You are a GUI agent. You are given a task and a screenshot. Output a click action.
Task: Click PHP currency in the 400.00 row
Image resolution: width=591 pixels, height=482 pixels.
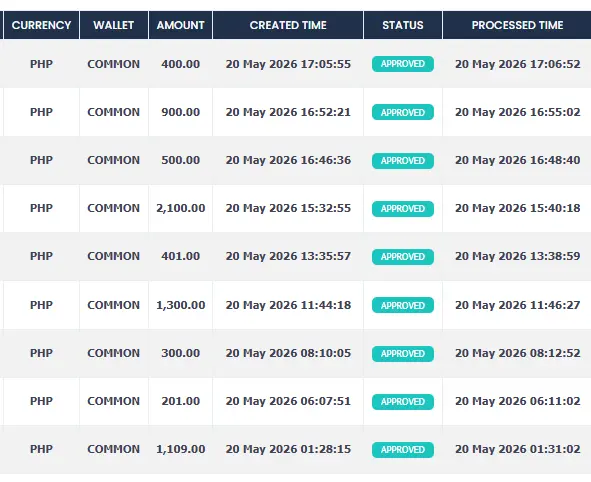click(41, 64)
